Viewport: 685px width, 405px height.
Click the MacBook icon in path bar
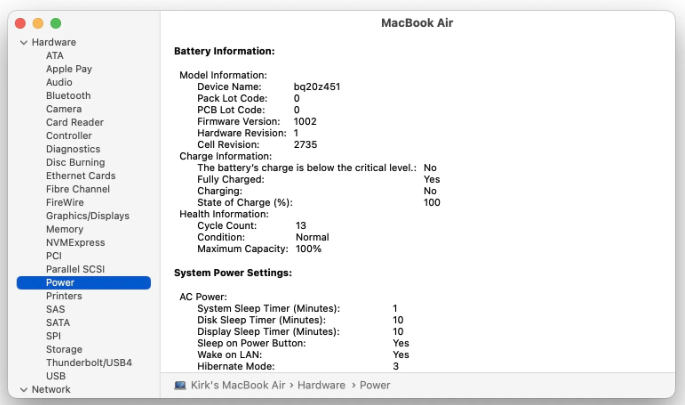(180, 385)
